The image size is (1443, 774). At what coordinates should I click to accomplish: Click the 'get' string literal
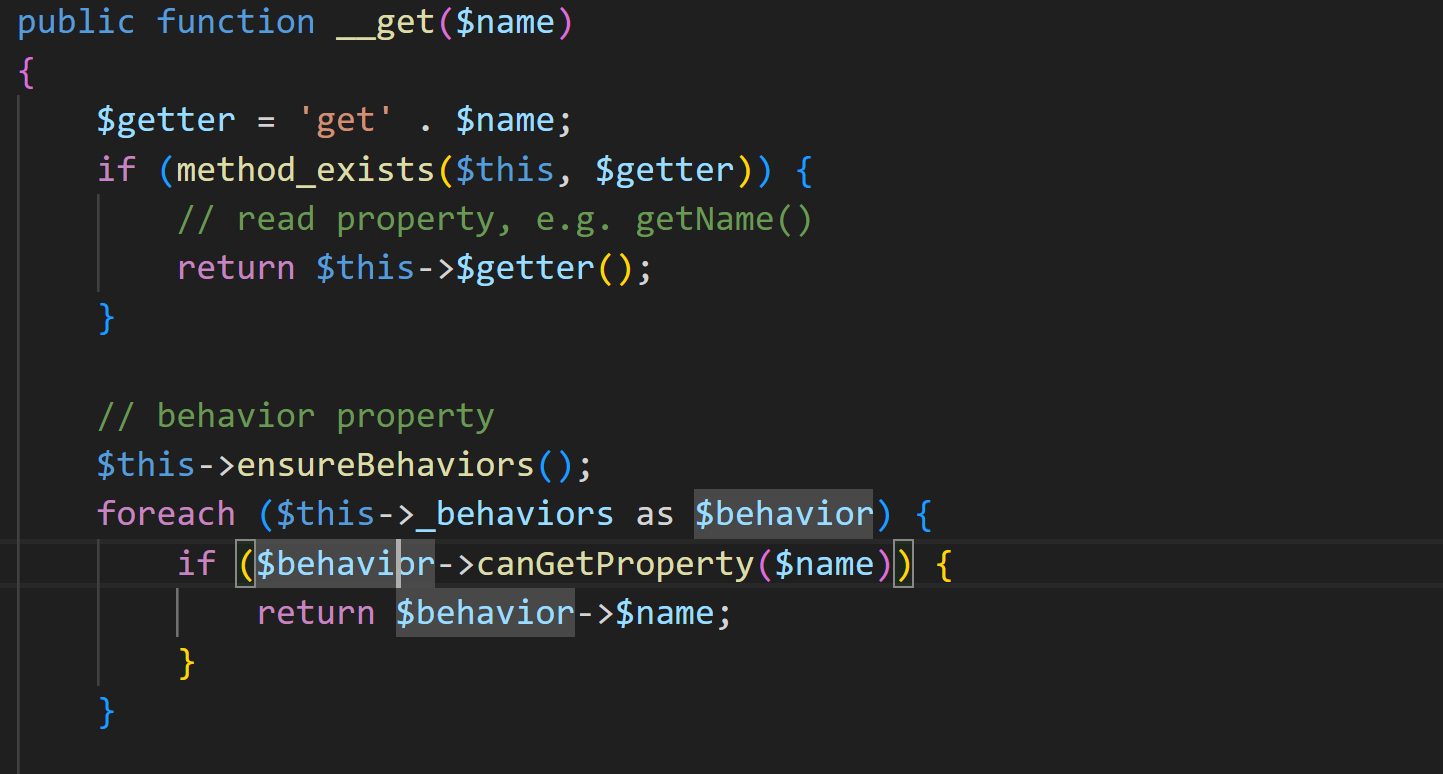tap(346, 121)
